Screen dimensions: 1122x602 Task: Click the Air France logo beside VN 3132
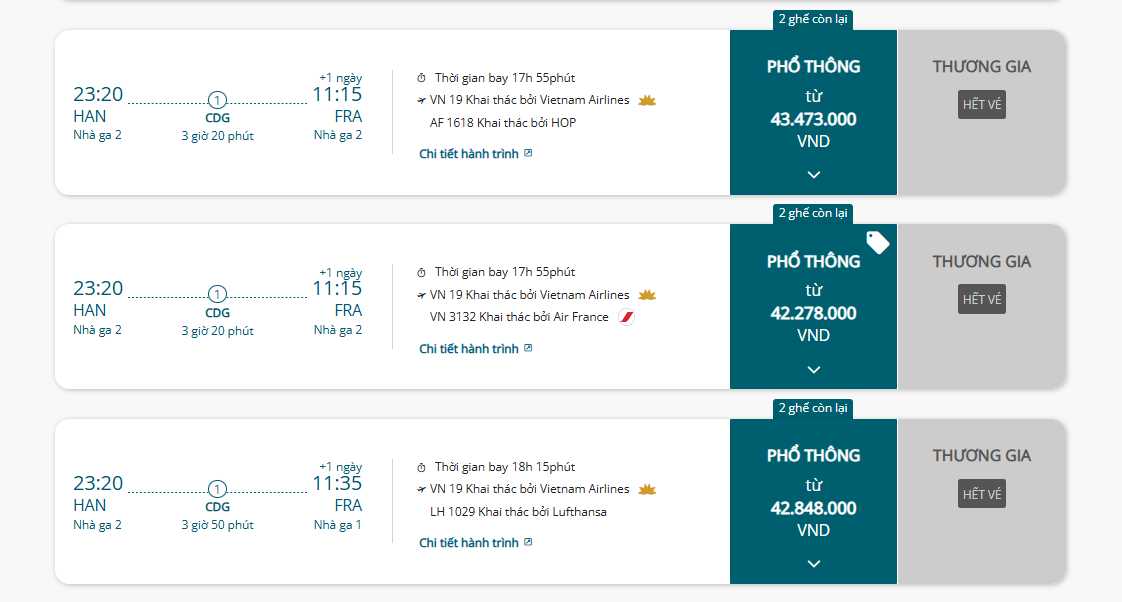coord(627,317)
